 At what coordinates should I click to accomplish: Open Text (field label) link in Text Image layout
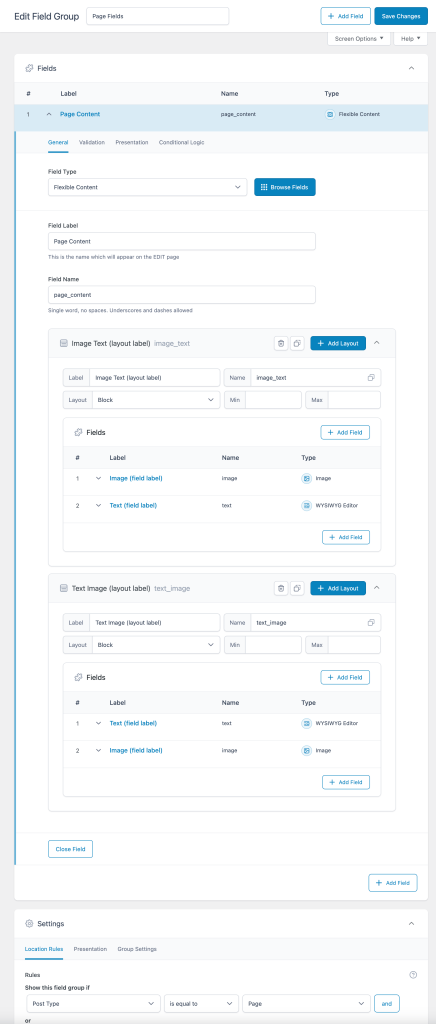point(133,723)
